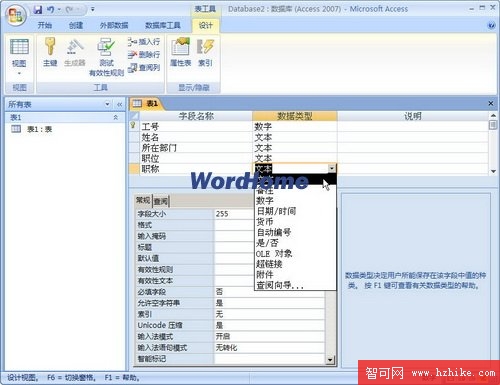Choose 数字 from data type list

click(295, 201)
